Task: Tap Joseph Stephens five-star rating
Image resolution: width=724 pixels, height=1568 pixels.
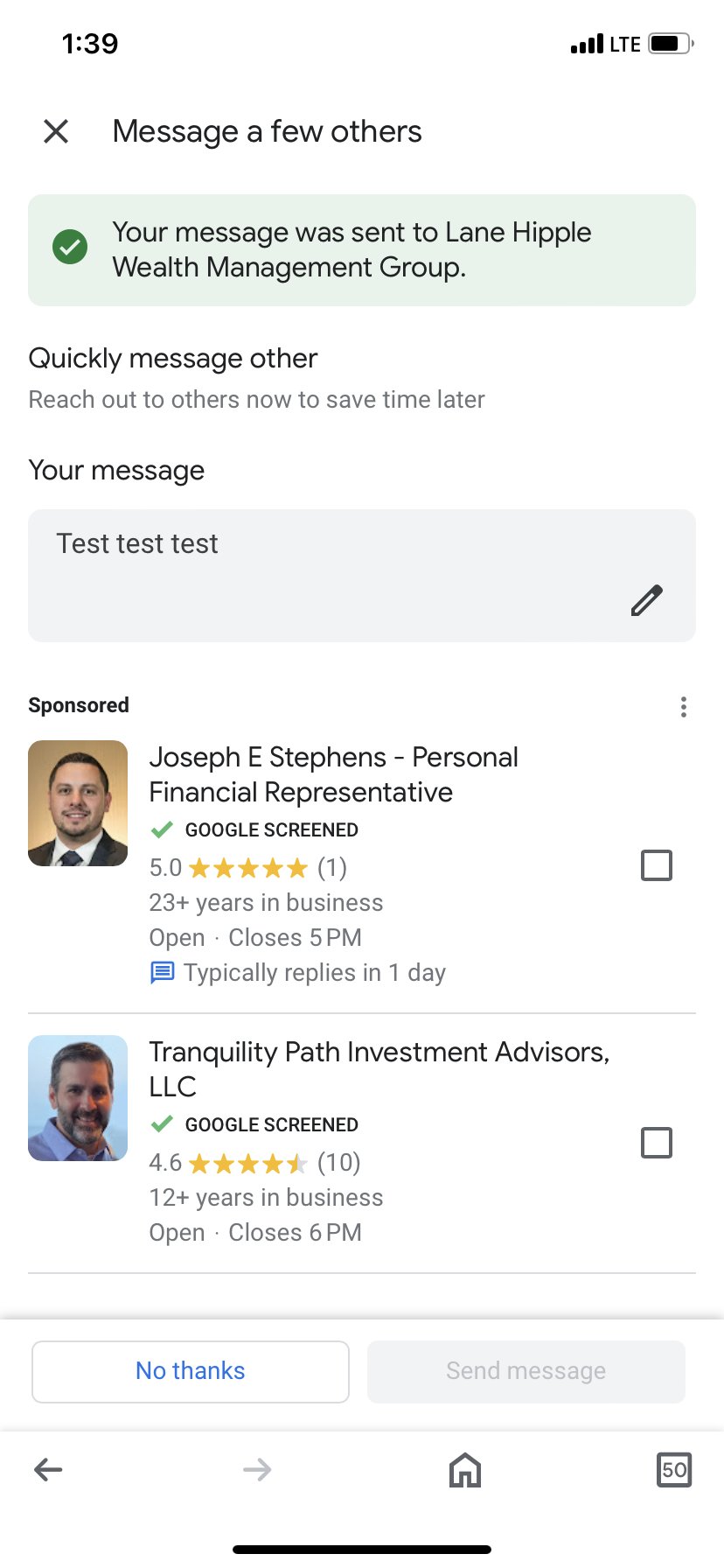Action: pyautogui.click(x=248, y=868)
